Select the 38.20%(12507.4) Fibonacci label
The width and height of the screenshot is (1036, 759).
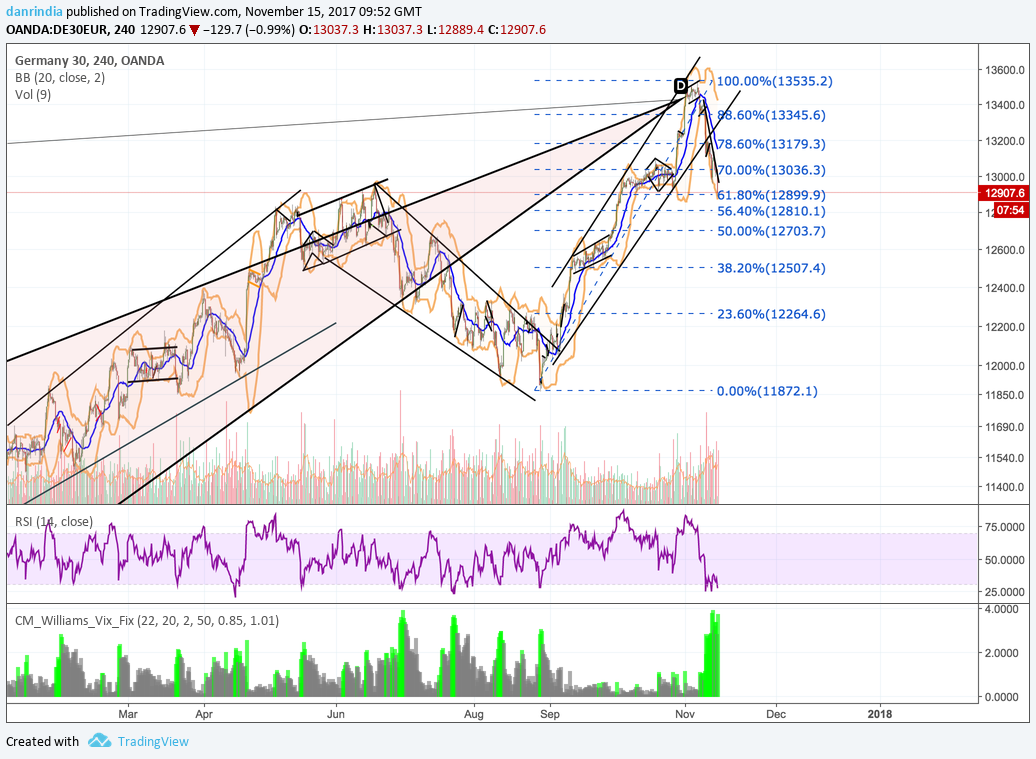[x=771, y=268]
